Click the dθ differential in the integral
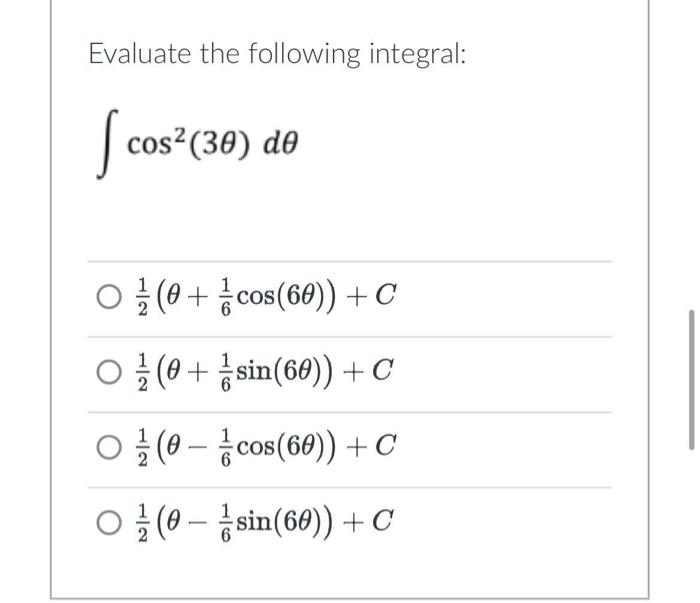This screenshot has width=700, height=603. 280,144
